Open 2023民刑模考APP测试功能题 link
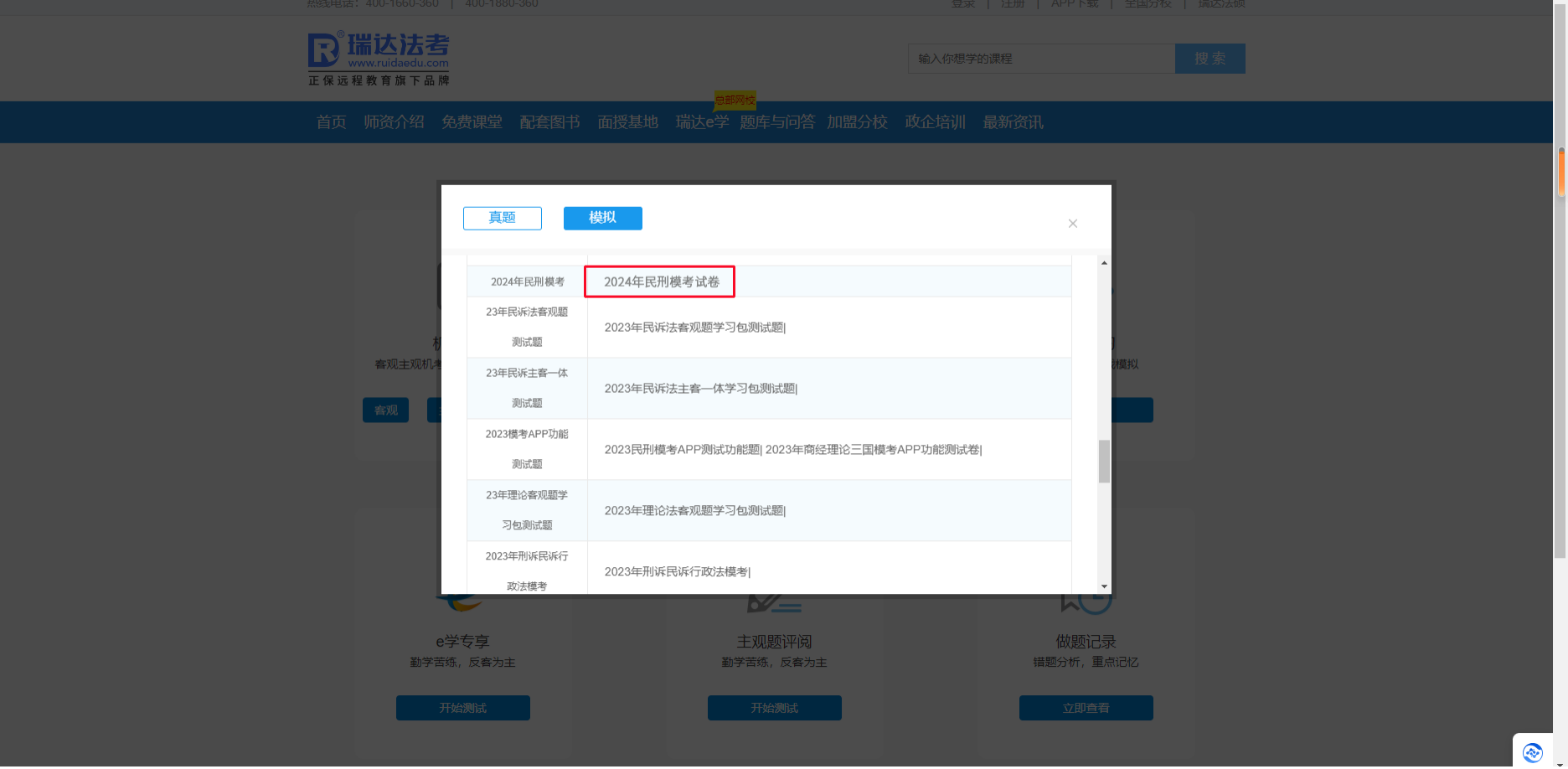 (682, 450)
